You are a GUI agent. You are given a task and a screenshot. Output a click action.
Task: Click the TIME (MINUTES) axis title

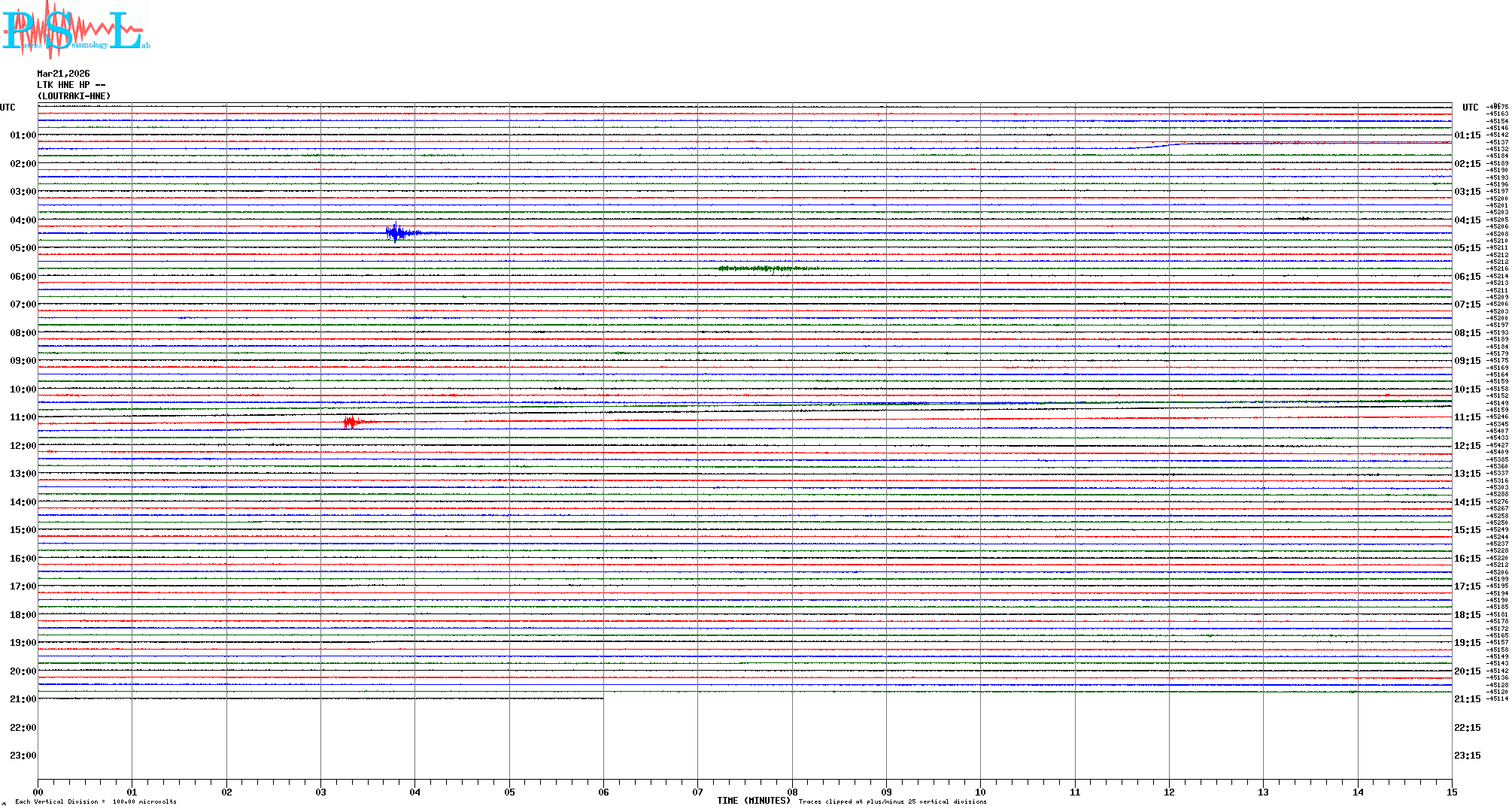pos(753,801)
